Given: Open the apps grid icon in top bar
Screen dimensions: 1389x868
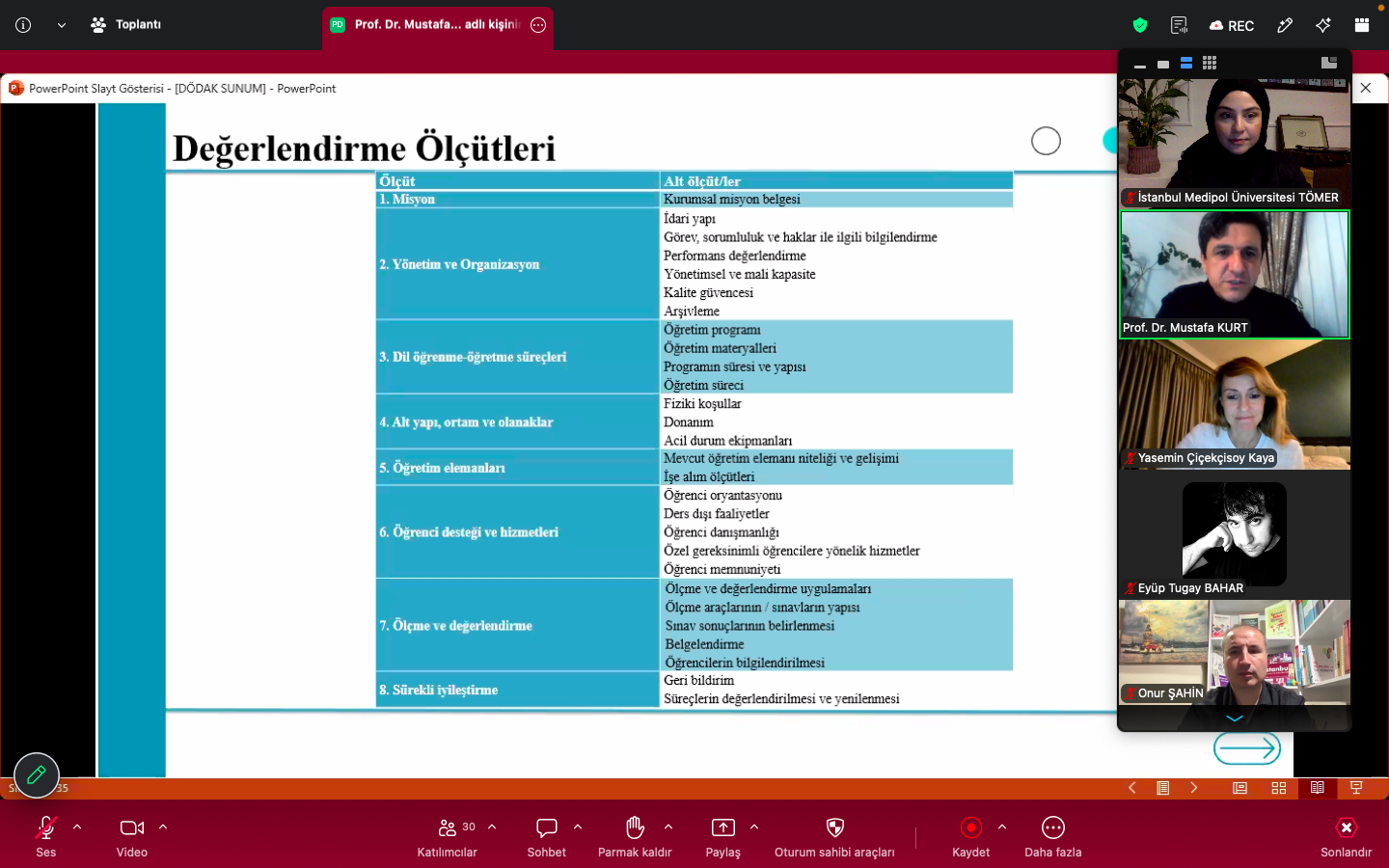Looking at the screenshot, I should (1362, 25).
